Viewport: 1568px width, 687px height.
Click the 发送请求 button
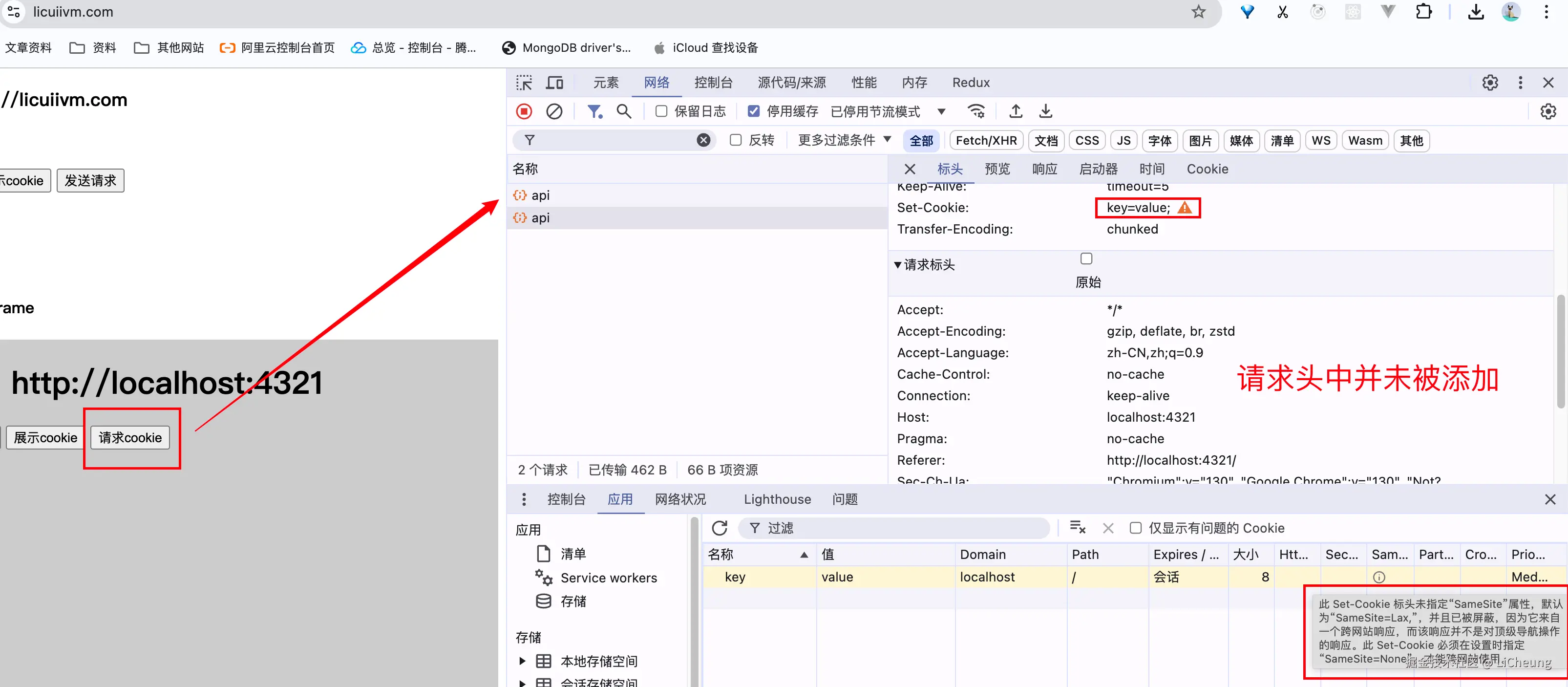(90, 180)
